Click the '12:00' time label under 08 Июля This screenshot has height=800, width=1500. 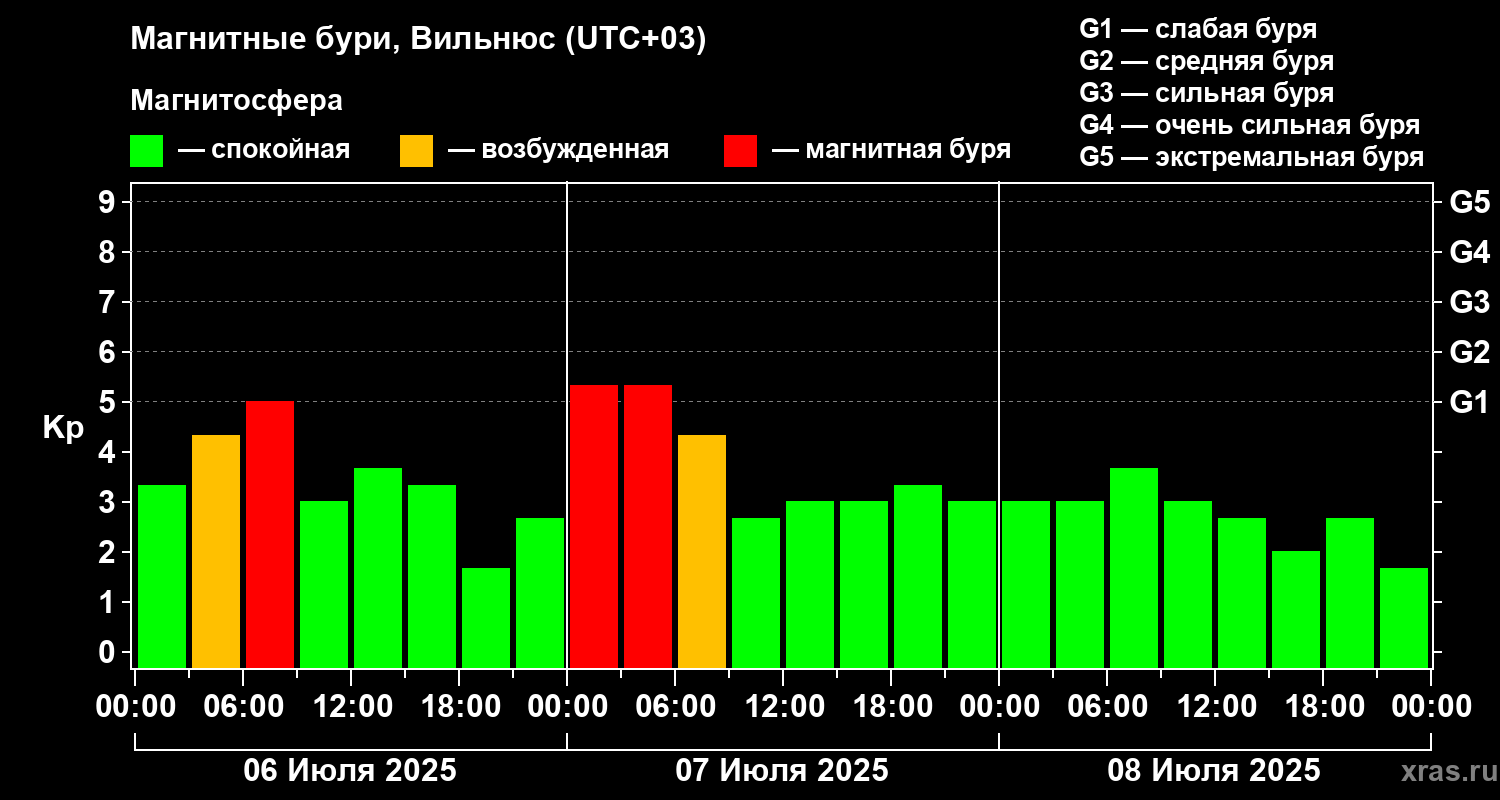click(x=1218, y=707)
